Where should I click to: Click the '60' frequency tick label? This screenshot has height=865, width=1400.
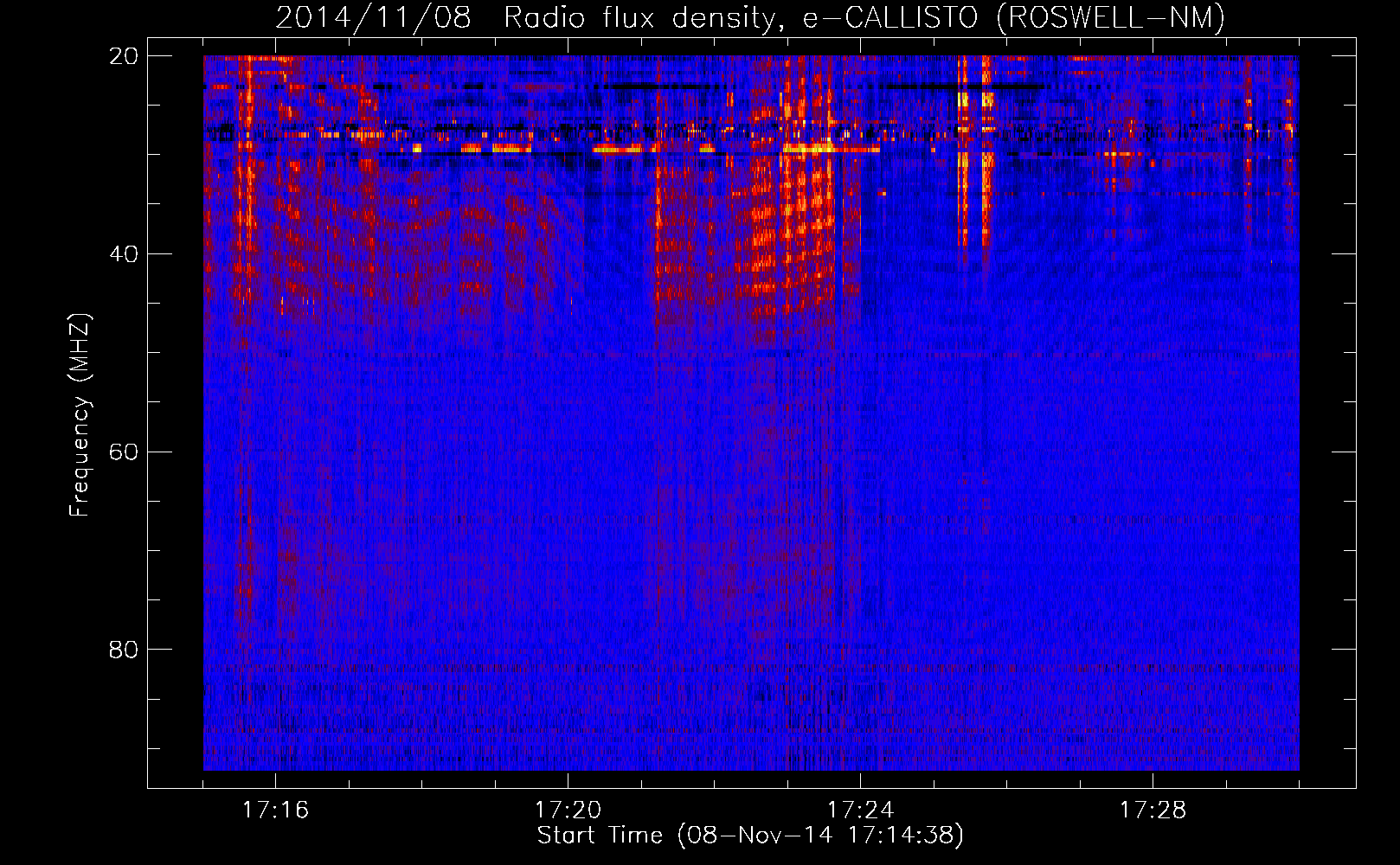(124, 452)
